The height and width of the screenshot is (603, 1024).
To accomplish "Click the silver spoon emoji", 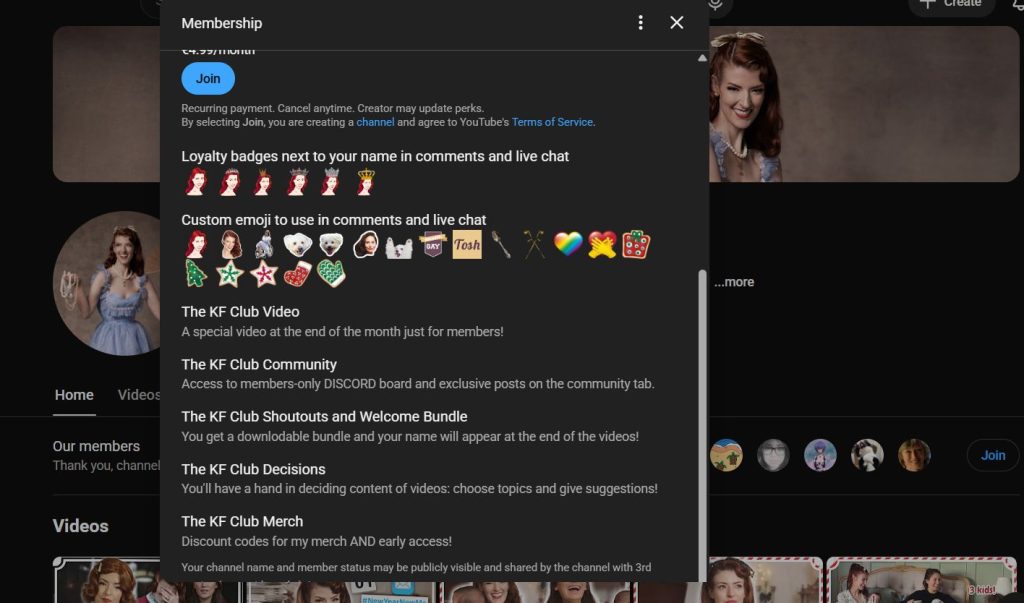I will (501, 244).
